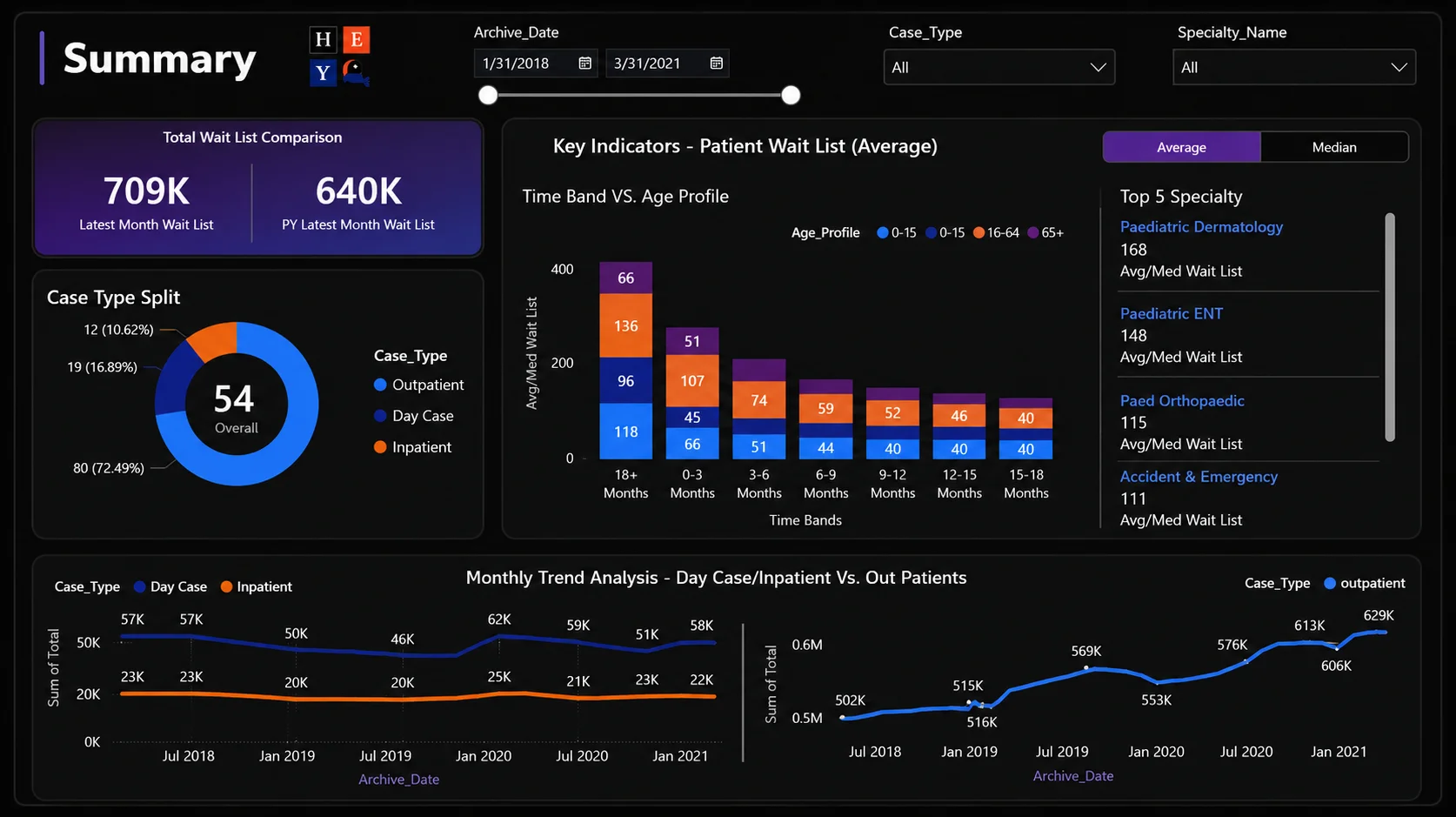Click the 136 segment of 18+ Months bar
Image resolution: width=1456 pixels, height=817 pixels.
[626, 326]
